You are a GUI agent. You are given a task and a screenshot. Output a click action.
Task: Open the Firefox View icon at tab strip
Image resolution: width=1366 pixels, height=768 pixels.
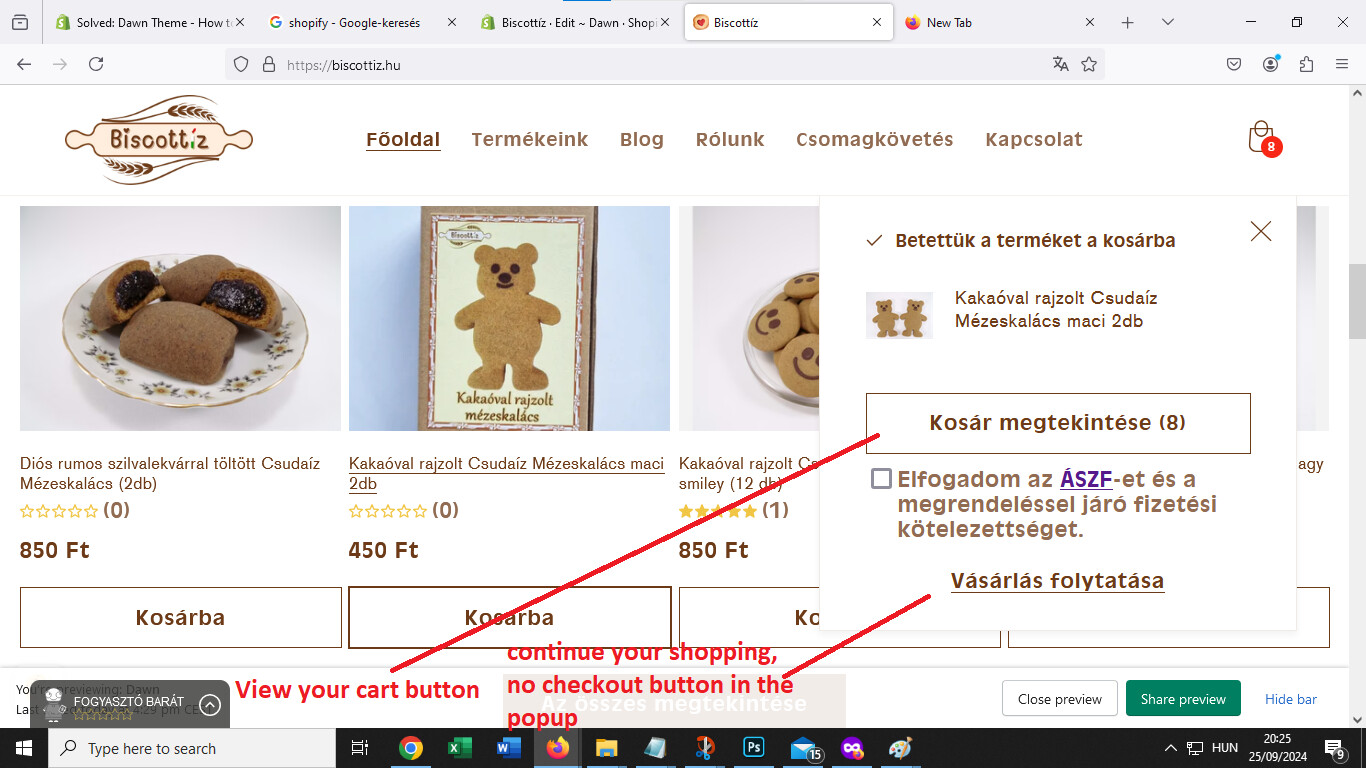[20, 22]
